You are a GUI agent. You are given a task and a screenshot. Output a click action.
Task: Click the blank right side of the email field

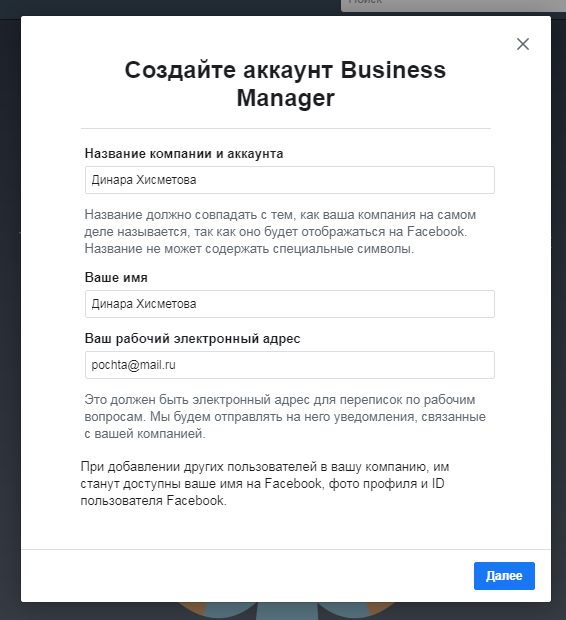pos(334,365)
